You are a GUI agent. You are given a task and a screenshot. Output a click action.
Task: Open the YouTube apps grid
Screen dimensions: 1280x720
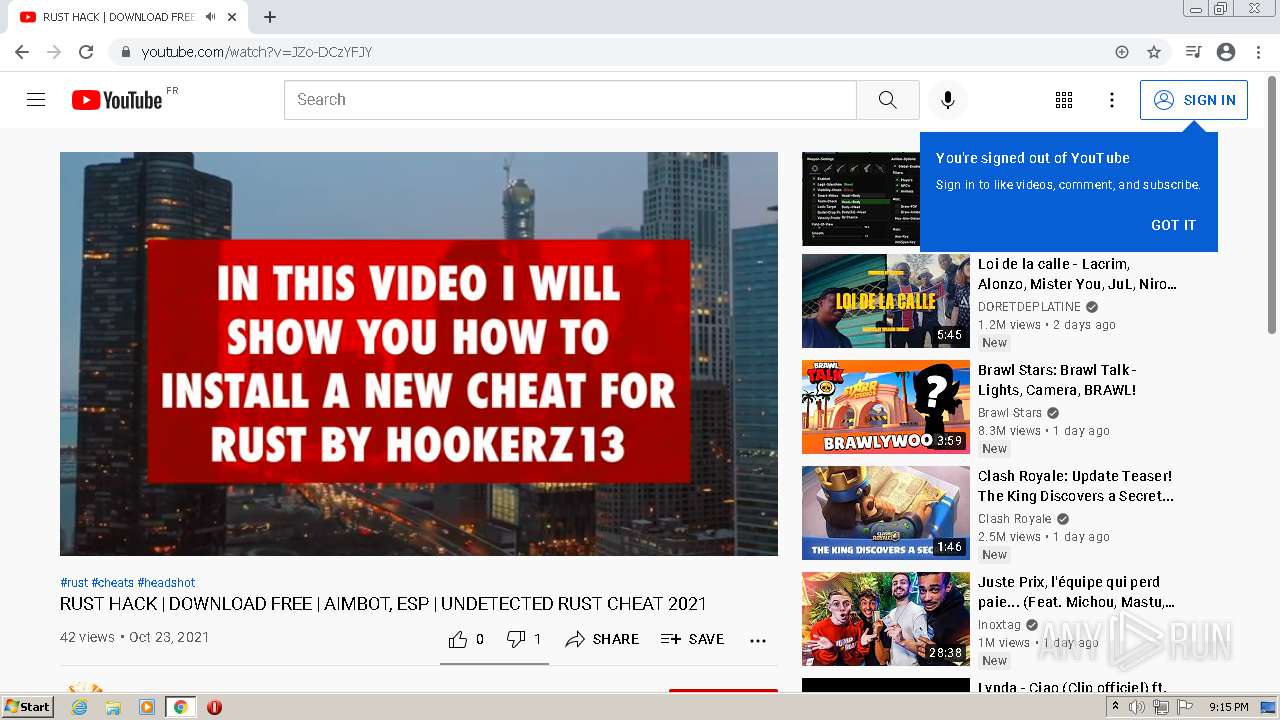[1064, 100]
